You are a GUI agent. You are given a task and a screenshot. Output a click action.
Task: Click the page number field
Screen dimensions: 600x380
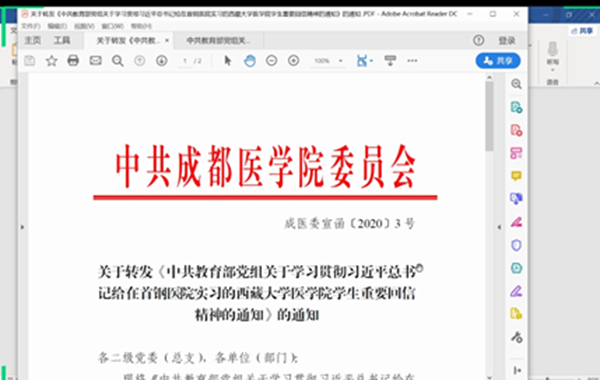tap(185, 61)
